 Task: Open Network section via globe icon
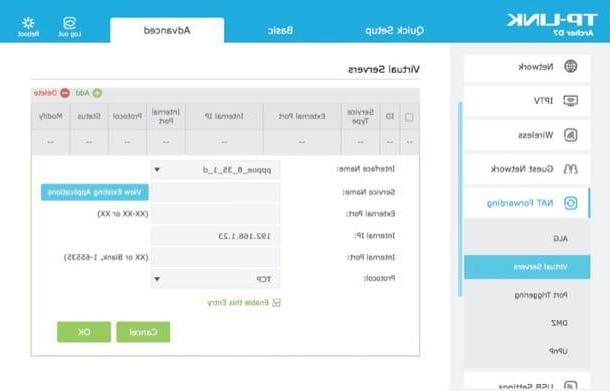click(570, 67)
